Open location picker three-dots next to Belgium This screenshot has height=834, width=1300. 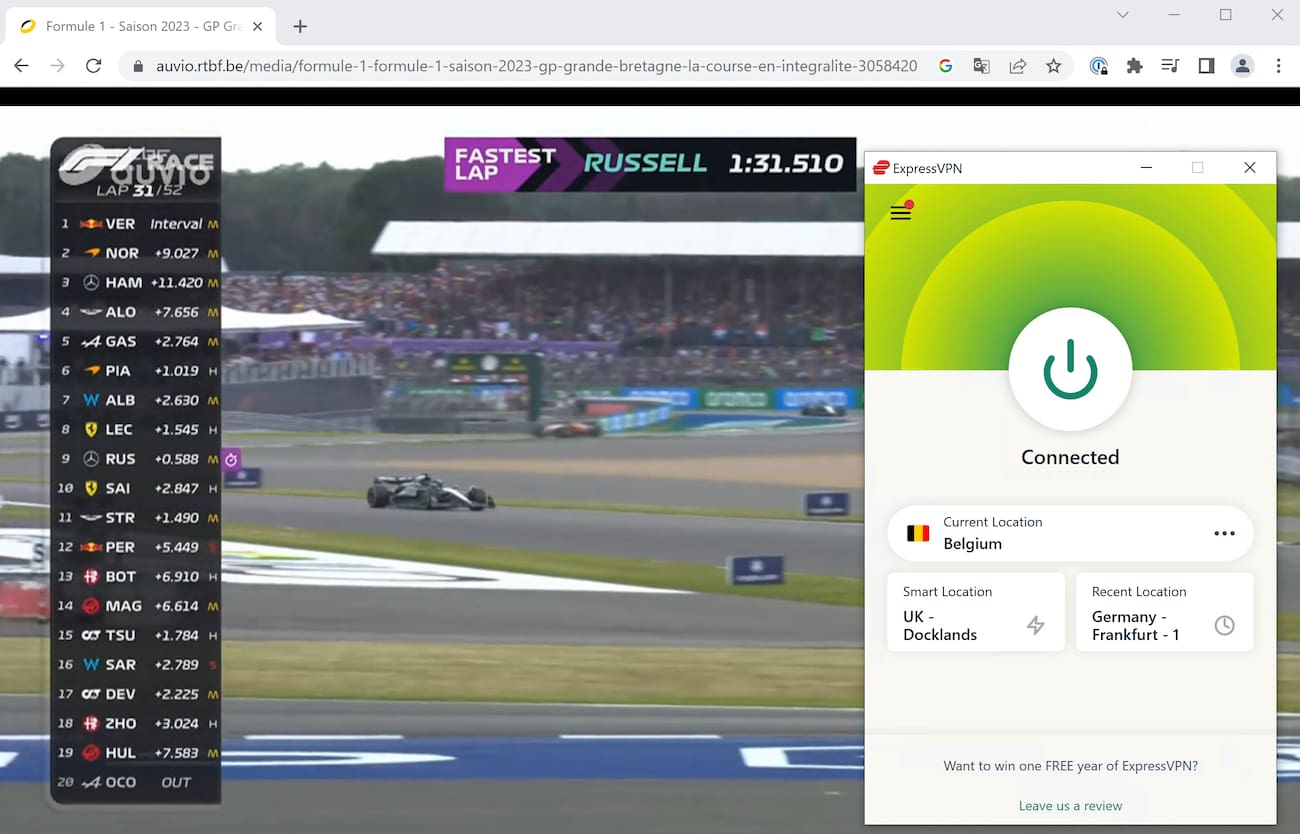pos(1224,533)
